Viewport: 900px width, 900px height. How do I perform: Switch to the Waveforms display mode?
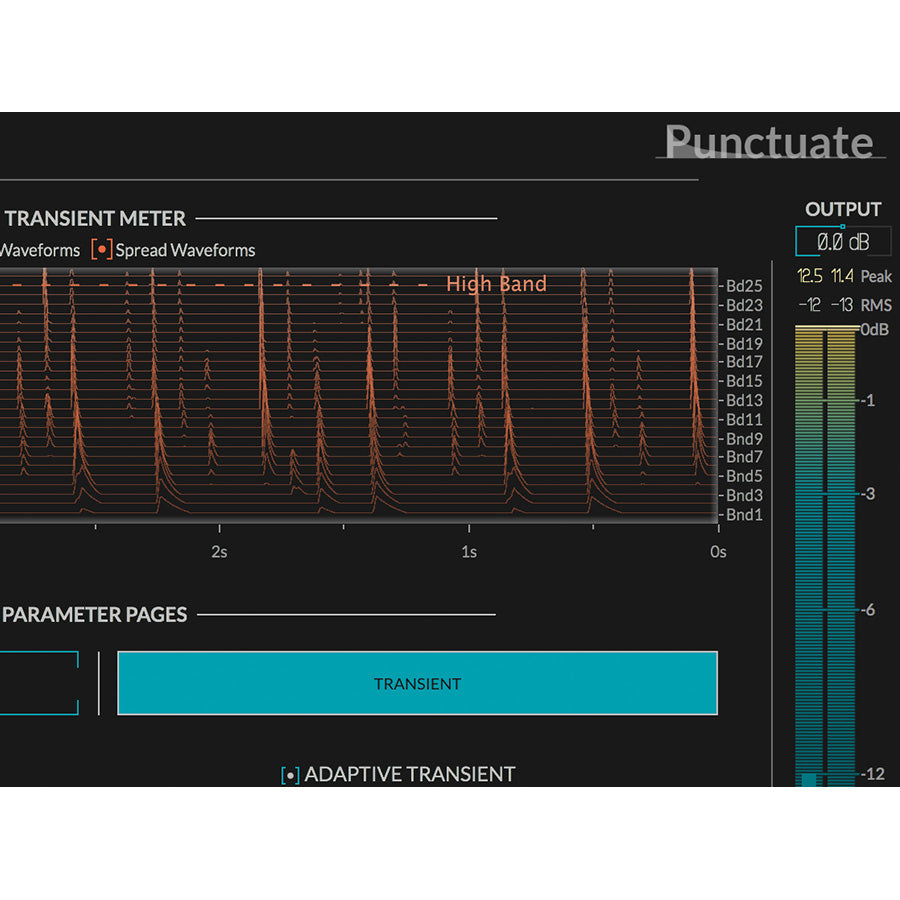pyautogui.click(x=40, y=250)
